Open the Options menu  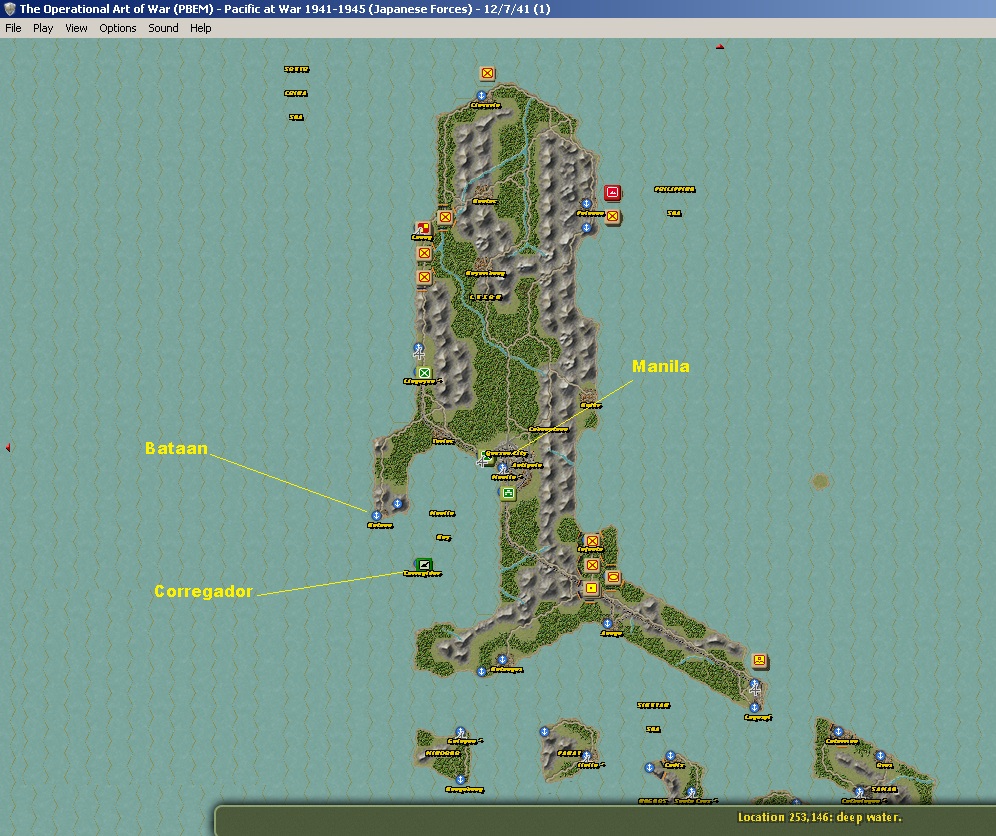118,28
